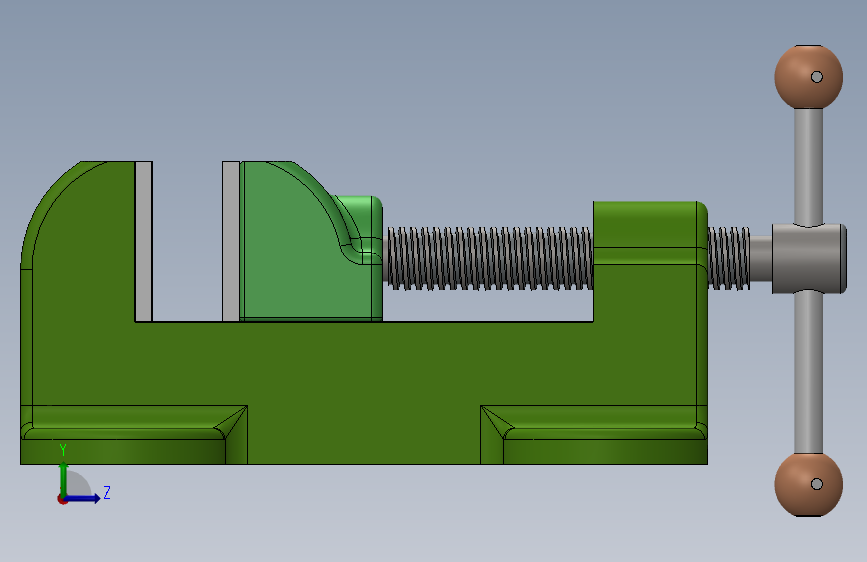Screen dimensions: 867x562
Task: Select the top brown handle knob
Action: pos(808,76)
